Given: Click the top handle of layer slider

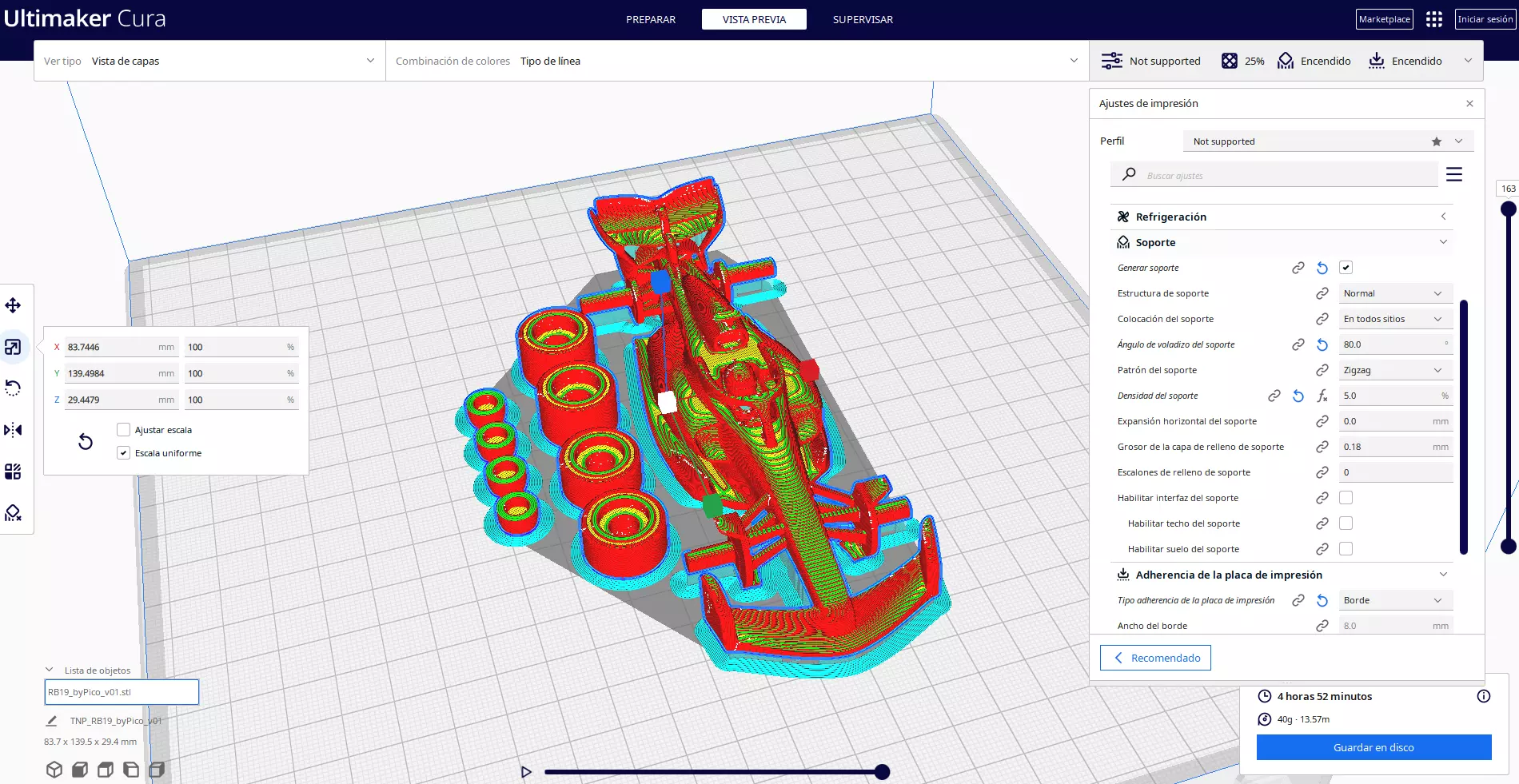Looking at the screenshot, I should (1509, 209).
